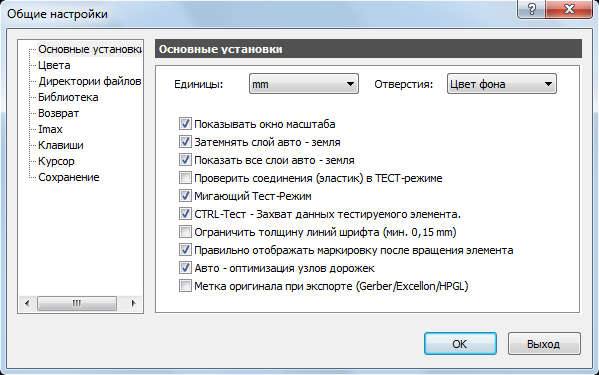The height and width of the screenshot is (375, 599).
Task: Click the Выход button
Action: [x=544, y=344]
